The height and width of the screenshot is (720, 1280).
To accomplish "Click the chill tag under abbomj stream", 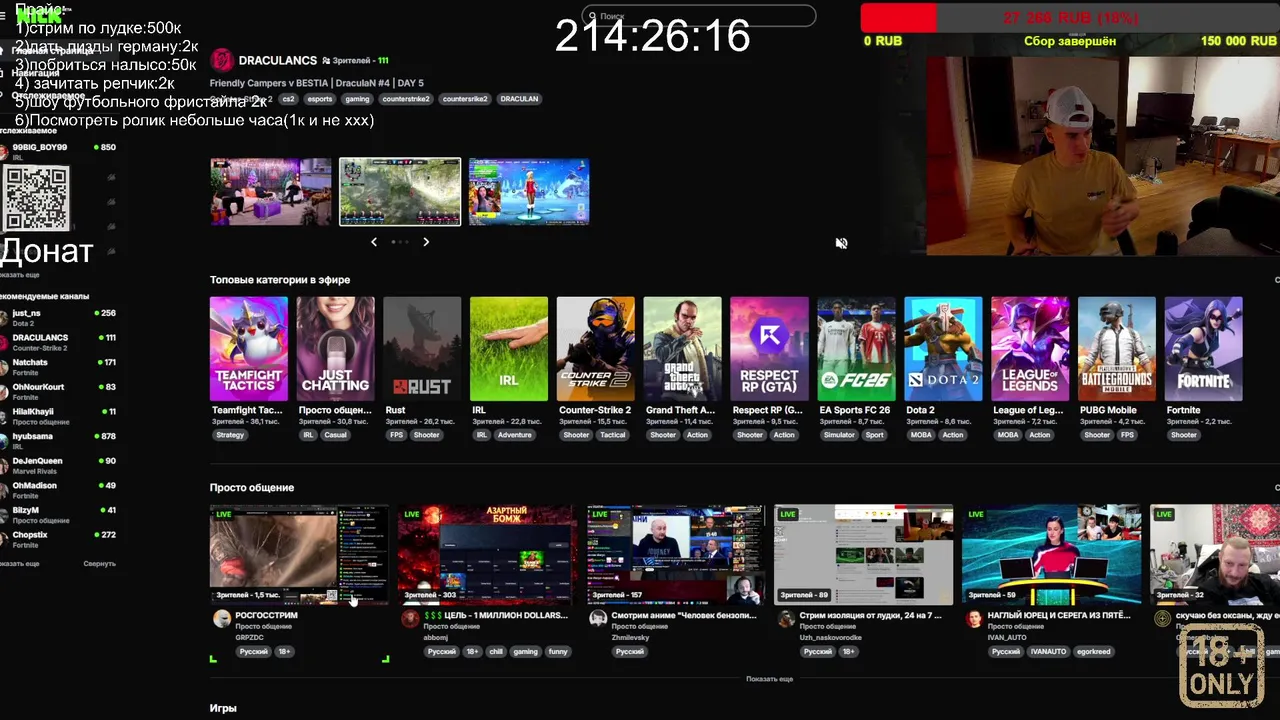I will click(x=497, y=651).
